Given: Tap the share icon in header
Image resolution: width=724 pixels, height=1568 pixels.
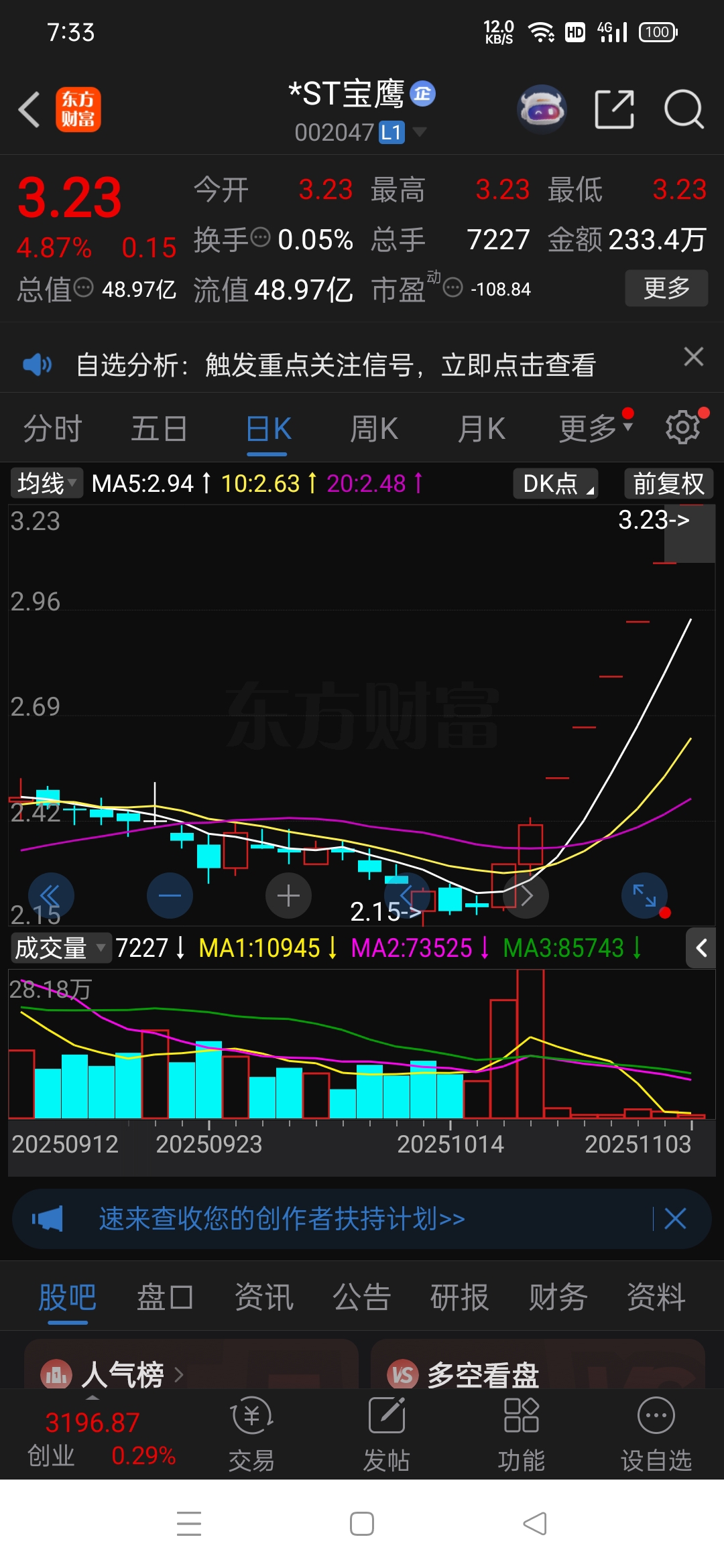Looking at the screenshot, I should (x=615, y=109).
